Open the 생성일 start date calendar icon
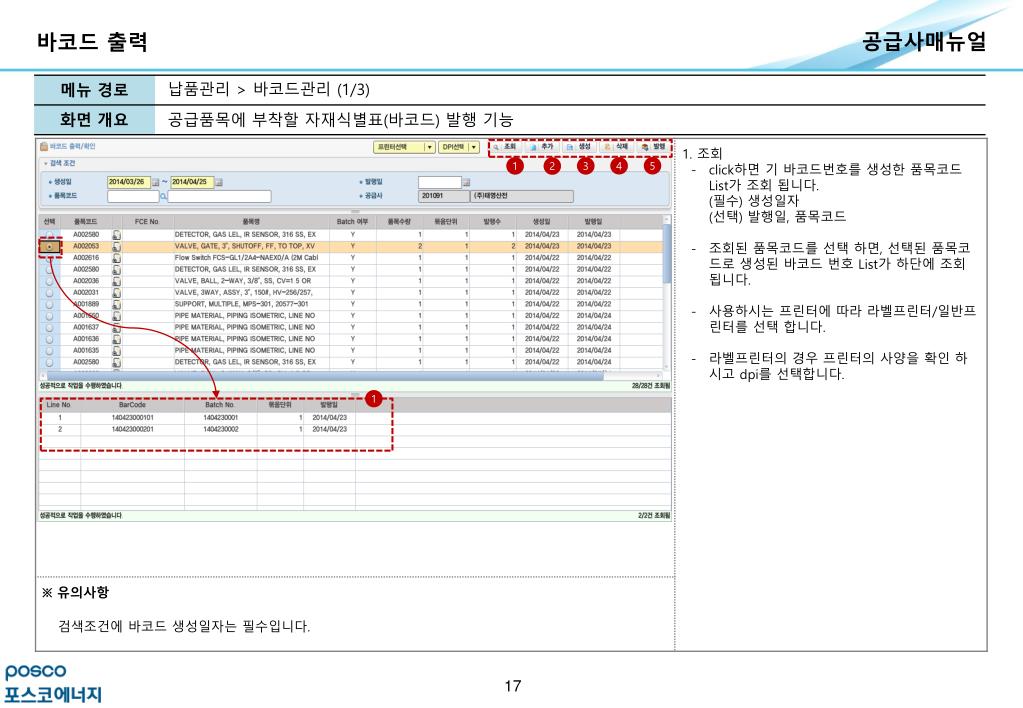The width and height of the screenshot is (1023, 708). point(155,182)
